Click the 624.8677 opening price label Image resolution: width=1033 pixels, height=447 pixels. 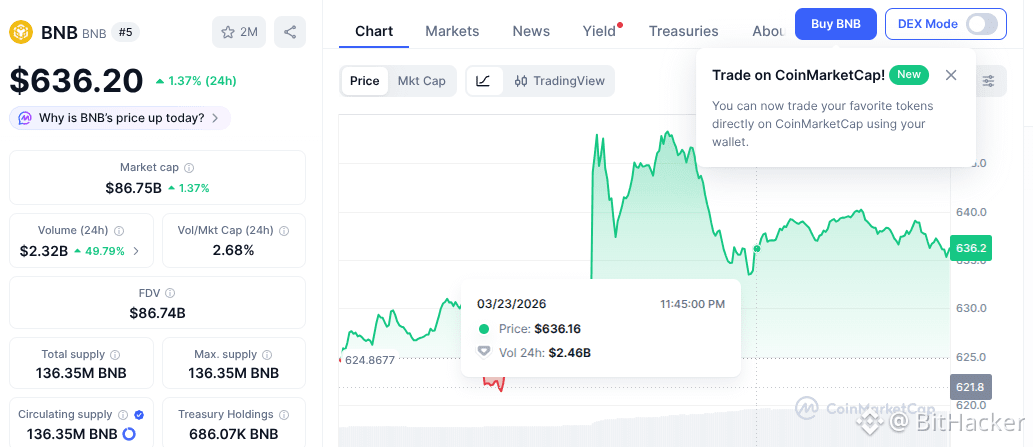tap(370, 361)
